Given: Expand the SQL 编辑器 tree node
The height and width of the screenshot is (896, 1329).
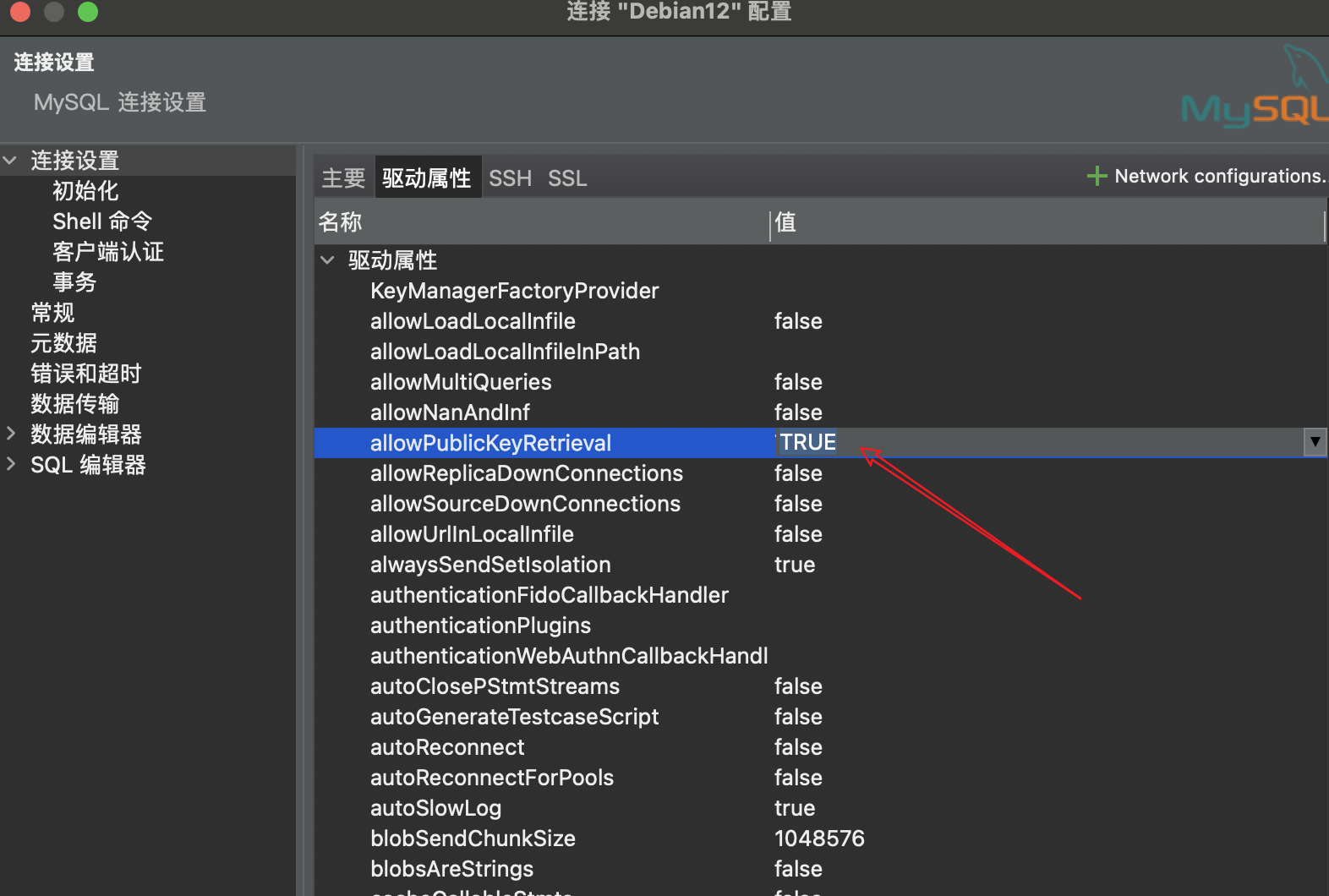Looking at the screenshot, I should 11,464.
